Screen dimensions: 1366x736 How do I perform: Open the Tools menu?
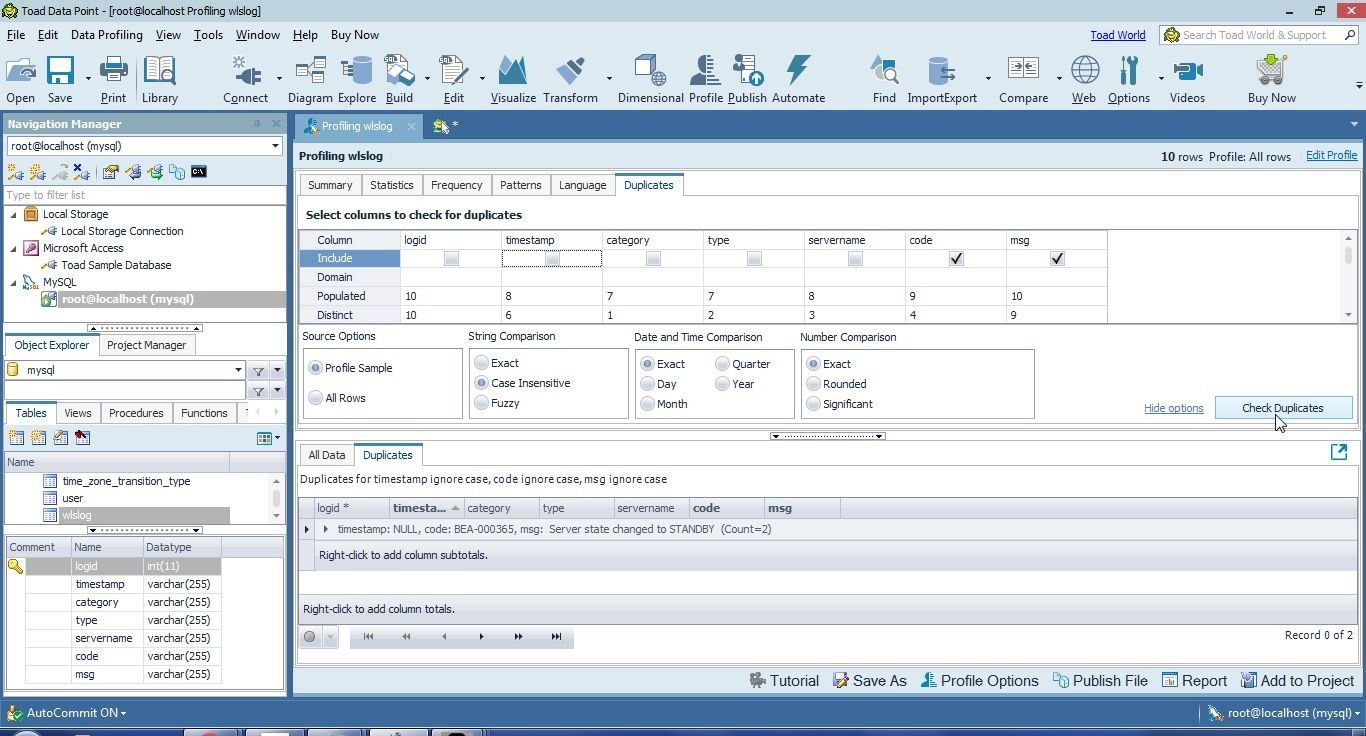(x=208, y=35)
